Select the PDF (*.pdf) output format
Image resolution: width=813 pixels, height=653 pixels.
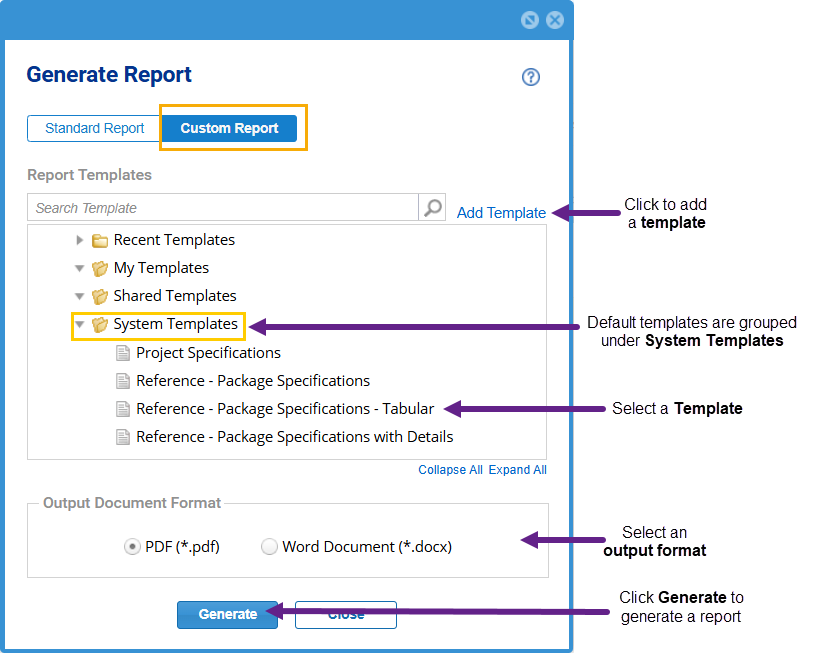(132, 547)
